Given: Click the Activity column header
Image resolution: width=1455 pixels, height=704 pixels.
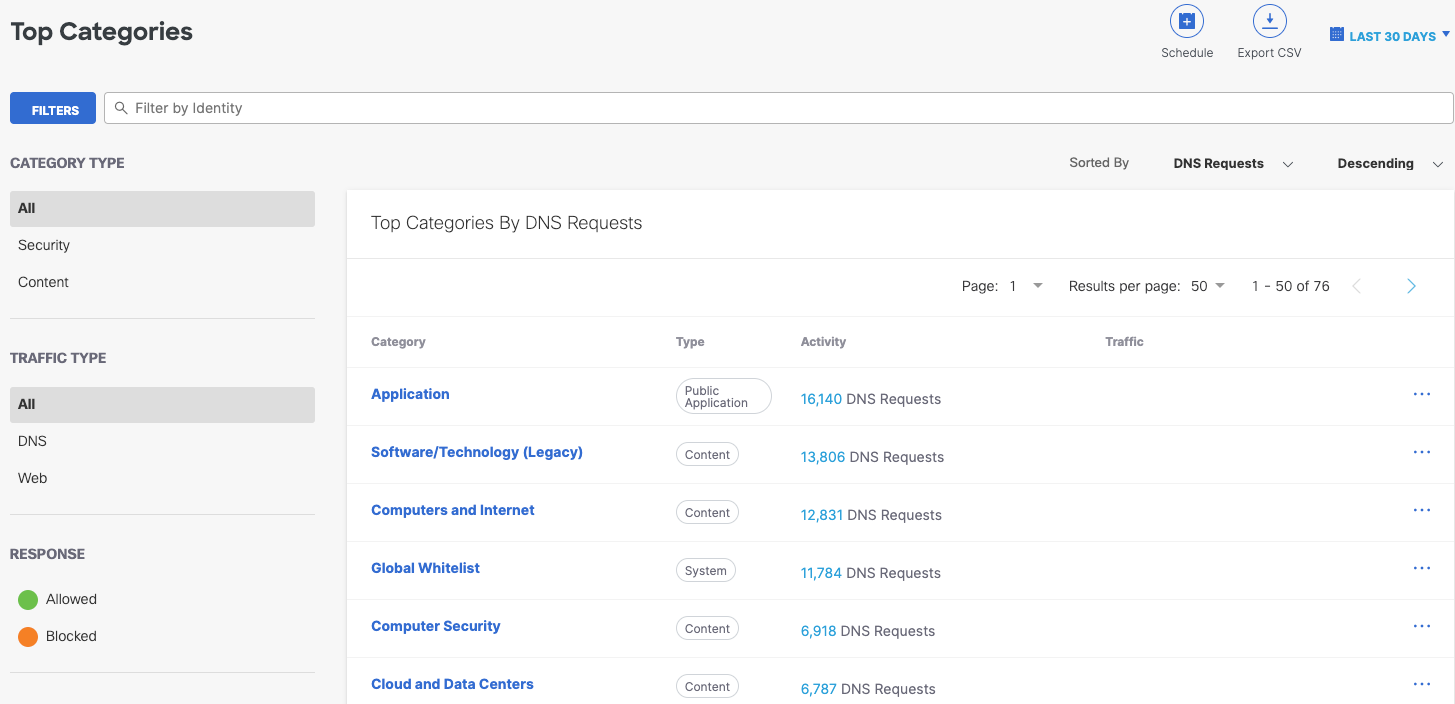Looking at the screenshot, I should tap(823, 342).
